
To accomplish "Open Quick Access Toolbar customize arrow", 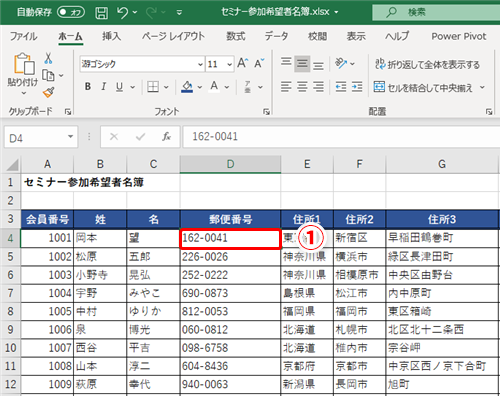I will click(x=179, y=13).
